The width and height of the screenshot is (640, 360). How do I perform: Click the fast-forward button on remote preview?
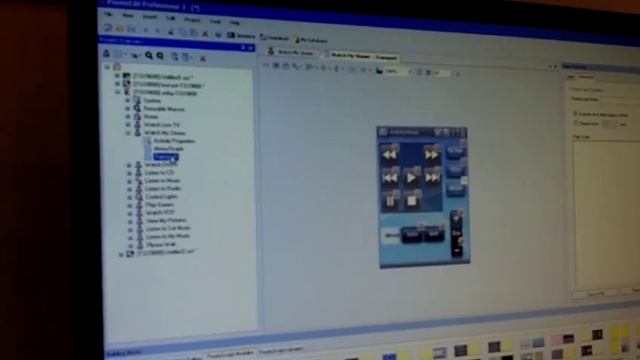[432, 155]
